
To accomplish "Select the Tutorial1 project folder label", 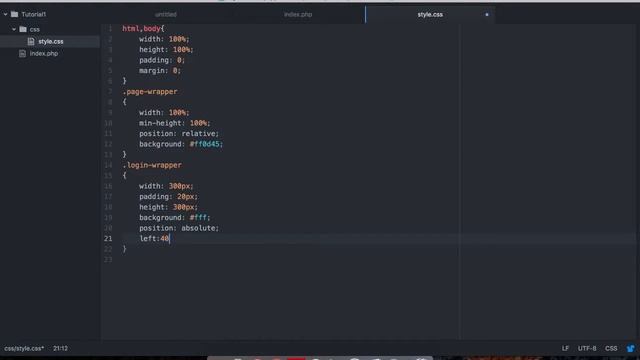I will (33, 14).
